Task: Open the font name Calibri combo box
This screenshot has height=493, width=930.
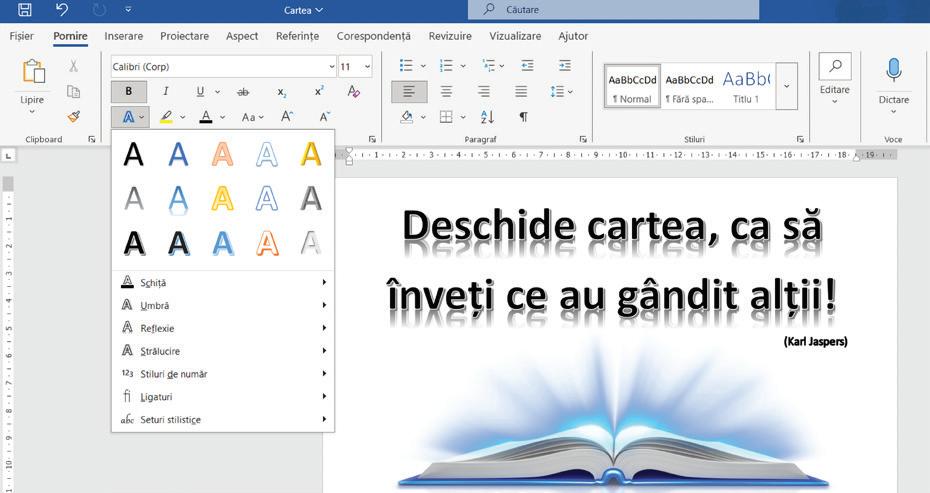Action: click(x=224, y=66)
